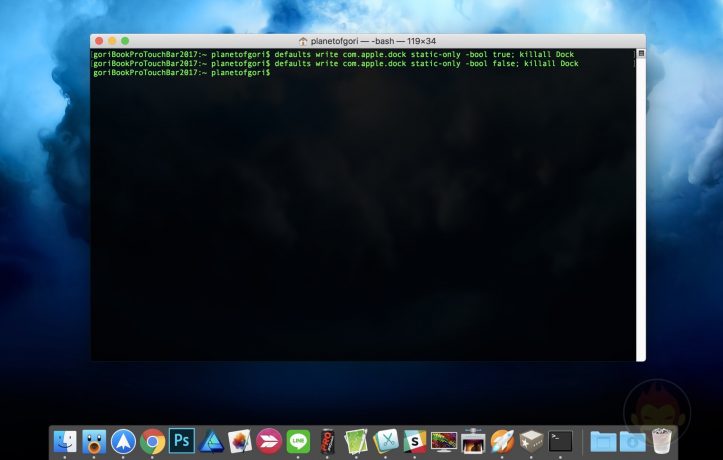
Task: Launch Tweetbot from the Dock
Action: point(94,441)
